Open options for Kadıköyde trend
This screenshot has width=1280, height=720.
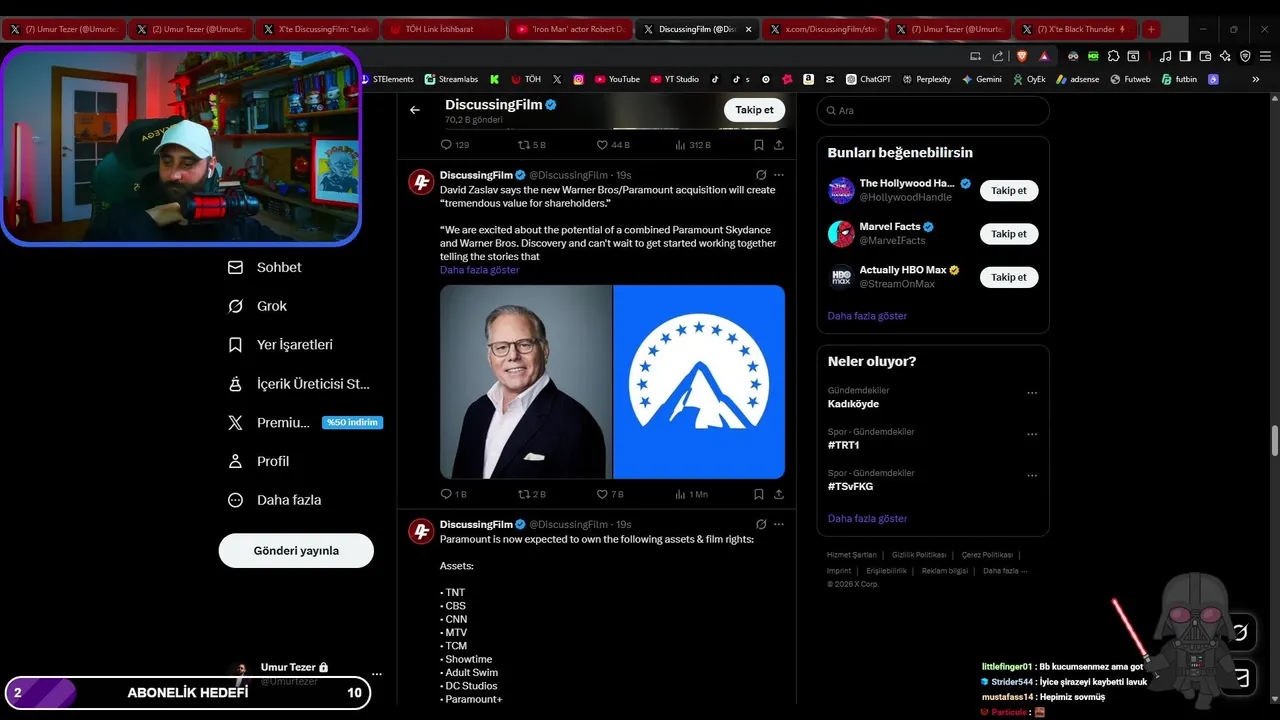[1032, 393]
